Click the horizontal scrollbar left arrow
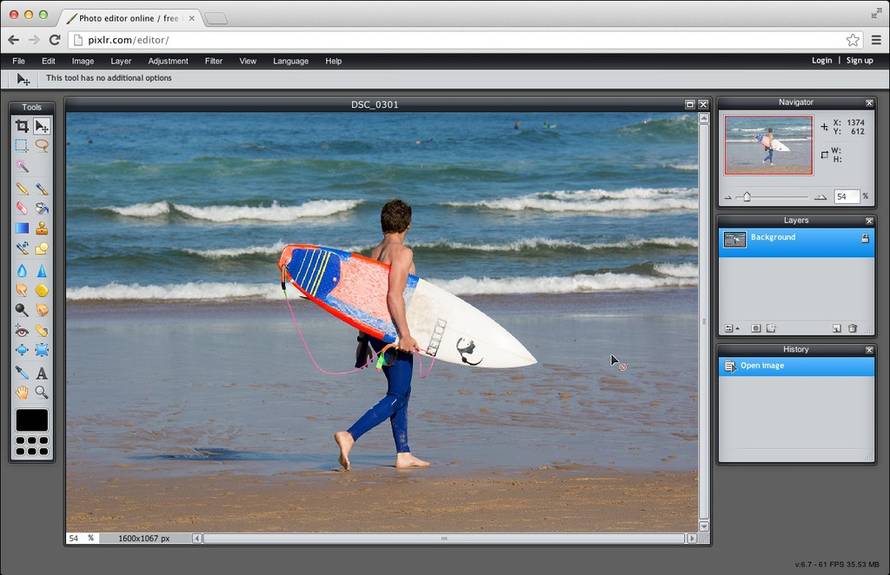Image resolution: width=890 pixels, height=575 pixels. (x=197, y=538)
